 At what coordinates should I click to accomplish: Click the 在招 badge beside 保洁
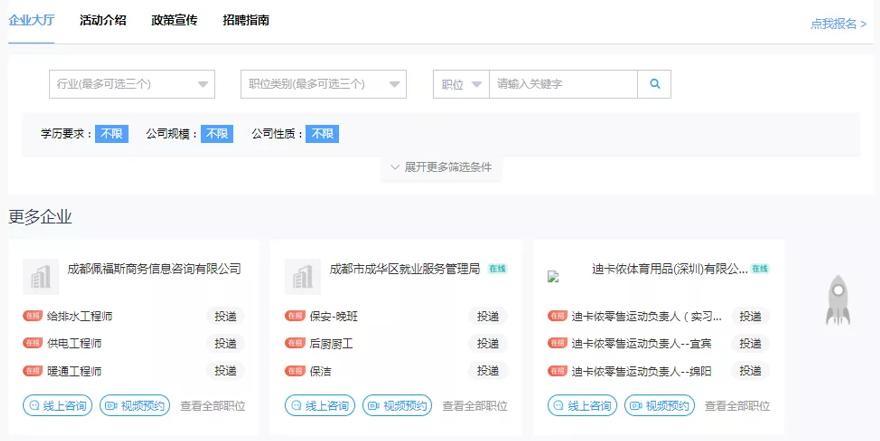point(295,371)
